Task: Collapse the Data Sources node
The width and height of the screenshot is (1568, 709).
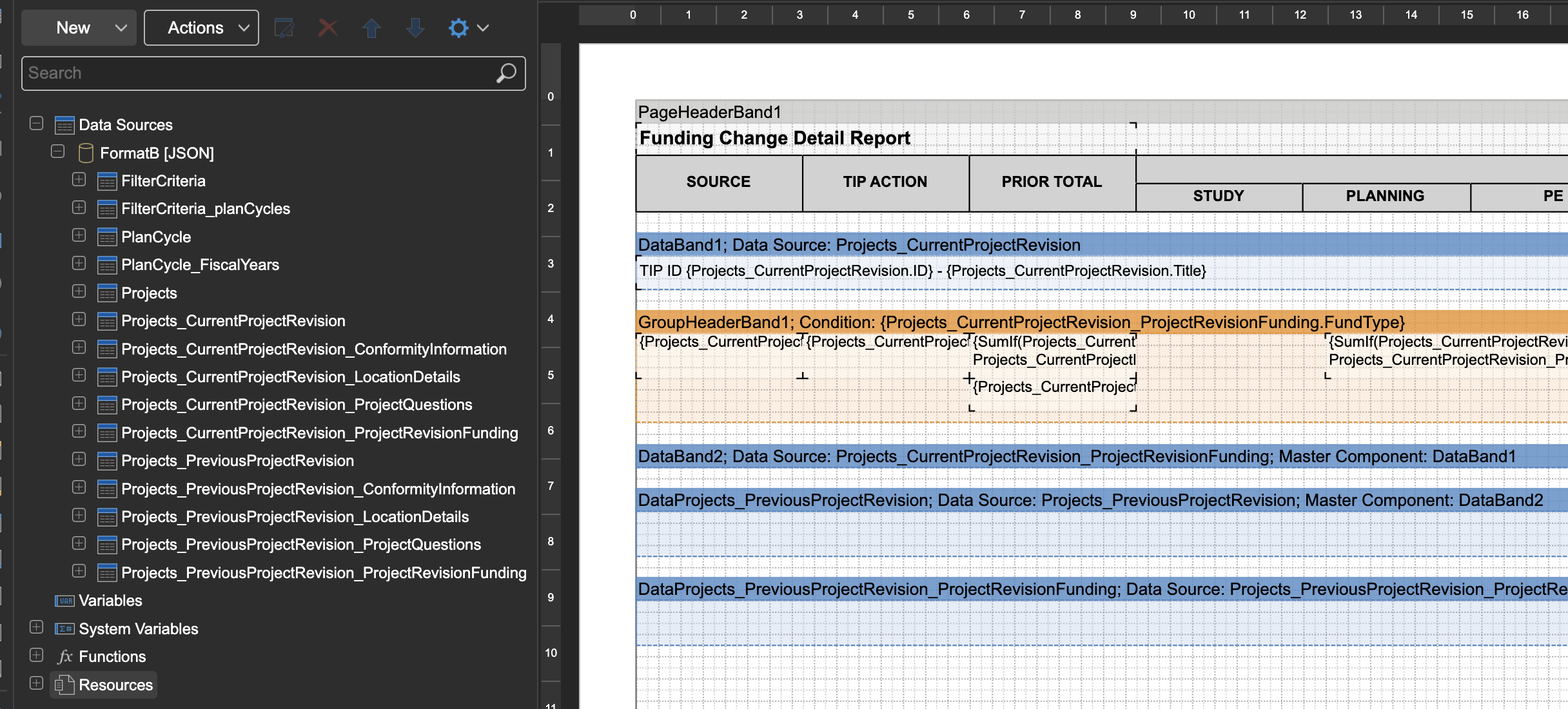Action: pos(37,123)
